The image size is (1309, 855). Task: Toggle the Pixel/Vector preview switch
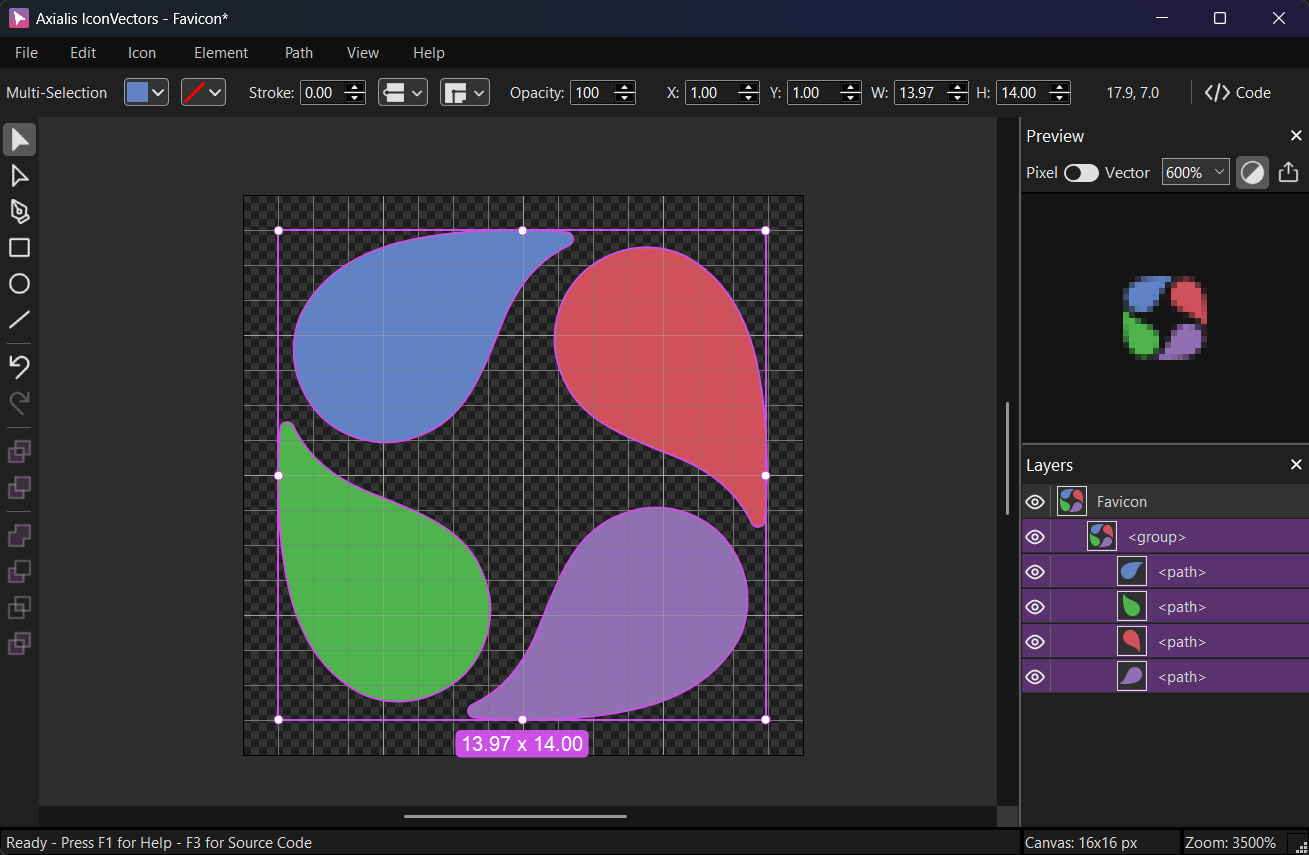point(1081,173)
